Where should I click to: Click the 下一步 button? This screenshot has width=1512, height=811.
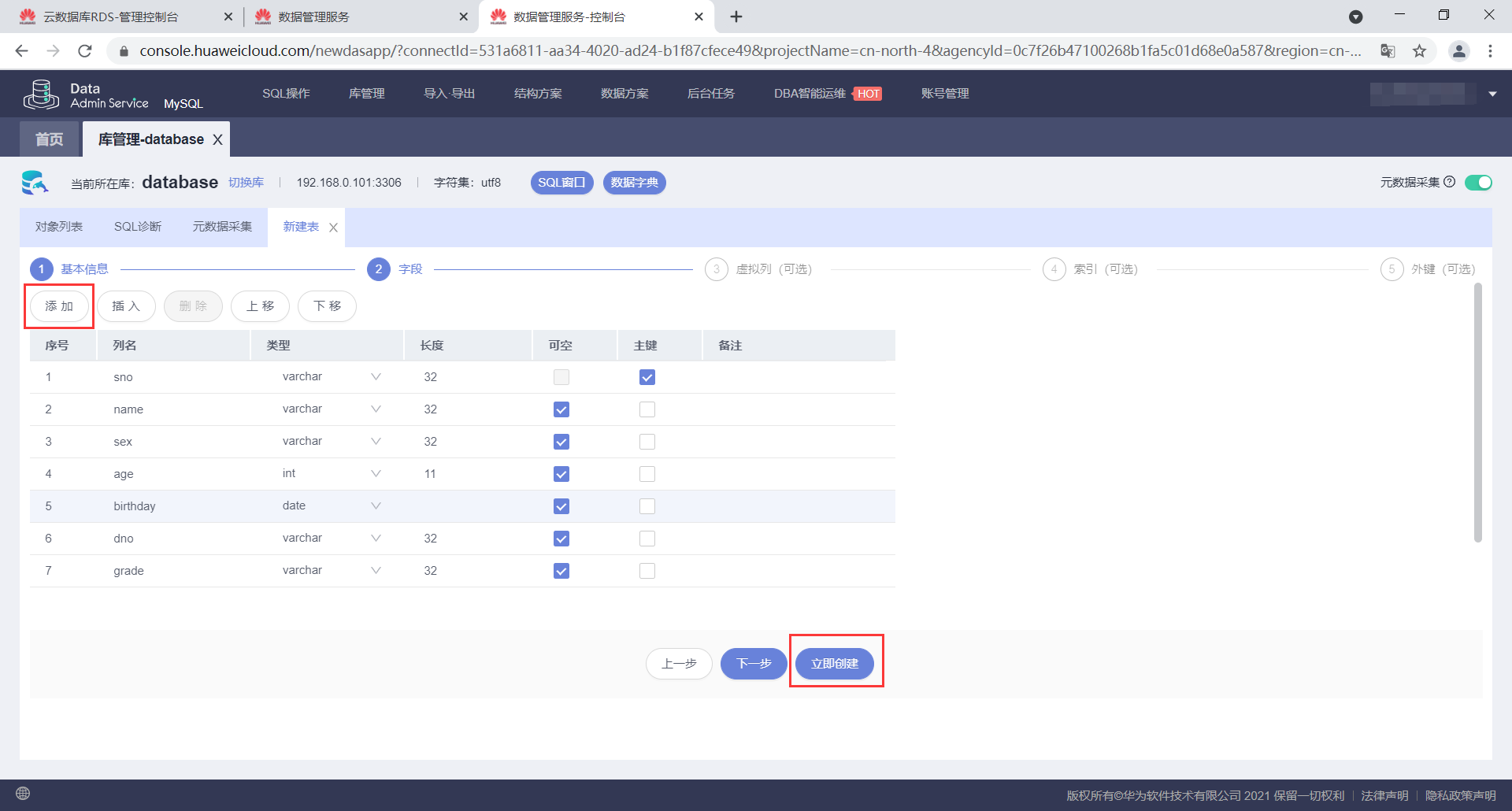coord(754,664)
